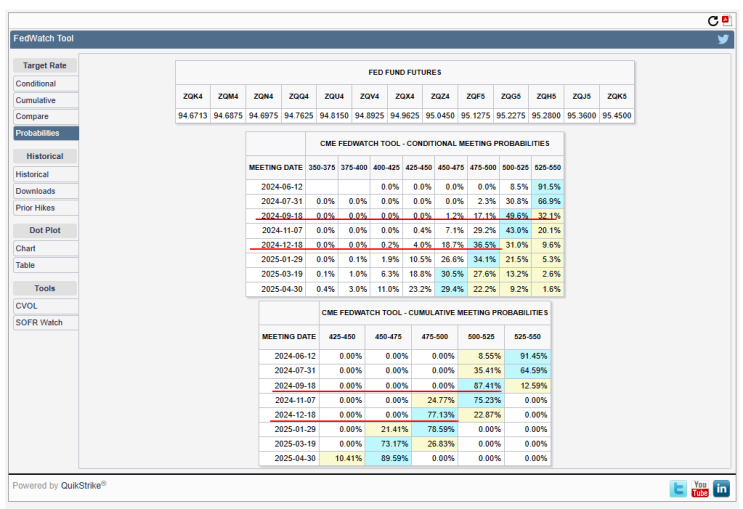Image resolution: width=743 pixels, height=509 pixels.
Task: Open the Downloads sidebar item
Action: click(x=46, y=191)
